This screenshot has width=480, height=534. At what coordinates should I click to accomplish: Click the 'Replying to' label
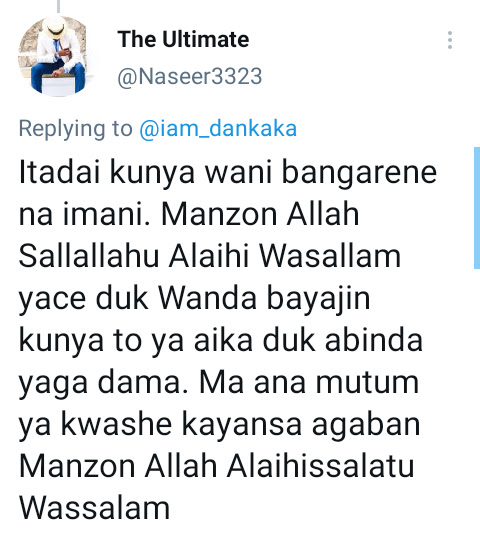click(75, 129)
